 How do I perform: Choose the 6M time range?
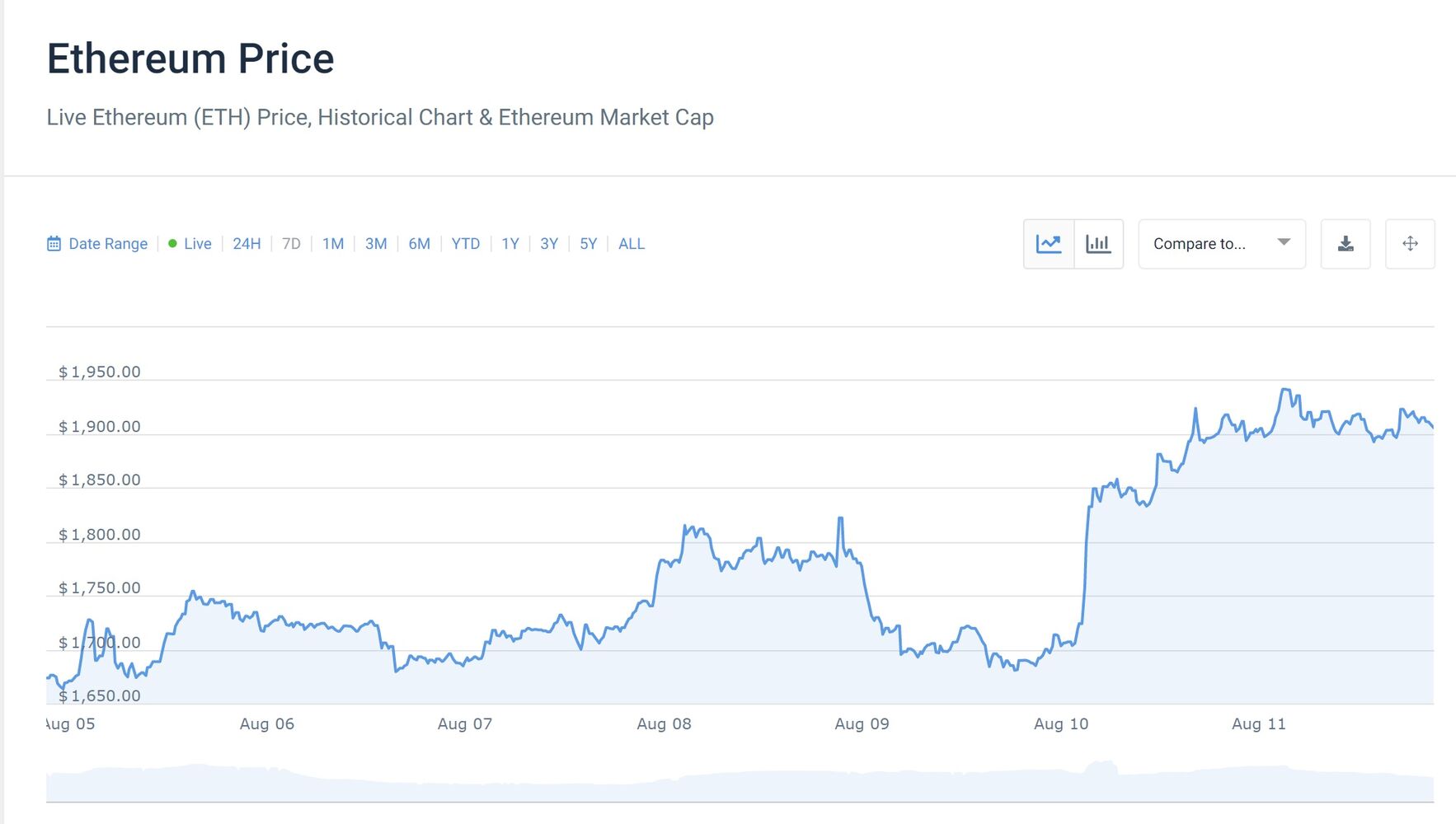click(x=419, y=244)
